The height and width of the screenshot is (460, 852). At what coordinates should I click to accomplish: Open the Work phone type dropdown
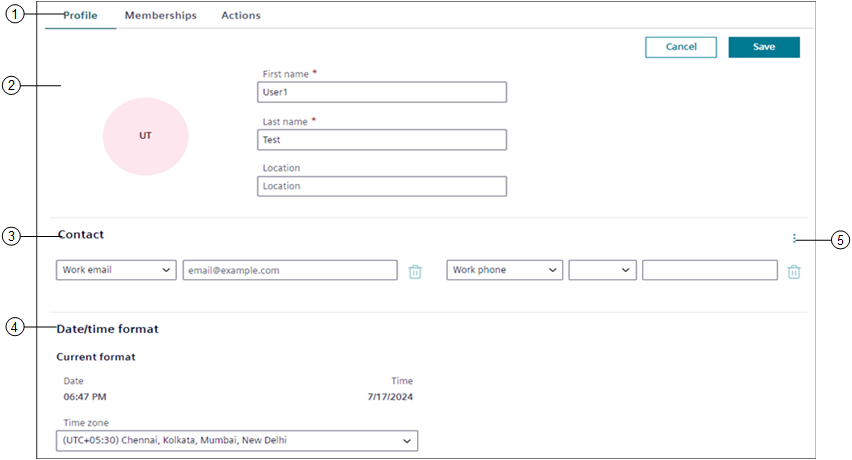(504, 270)
